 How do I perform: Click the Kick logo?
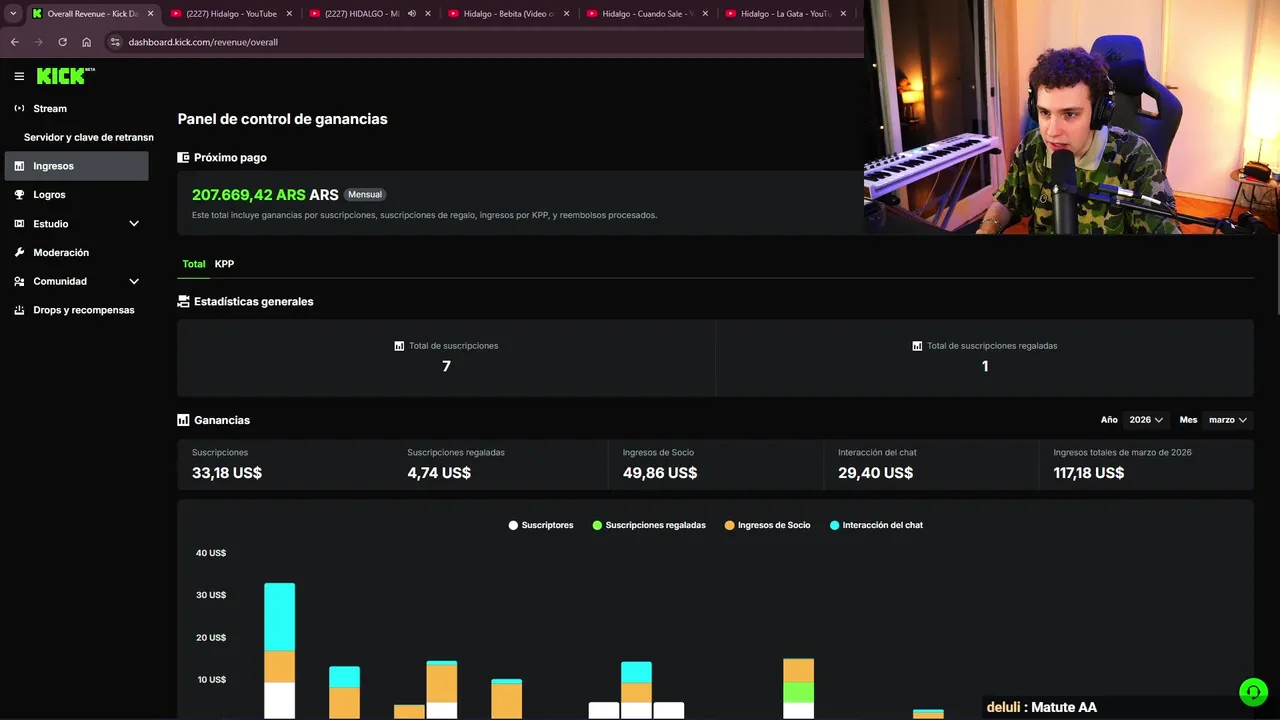click(65, 76)
